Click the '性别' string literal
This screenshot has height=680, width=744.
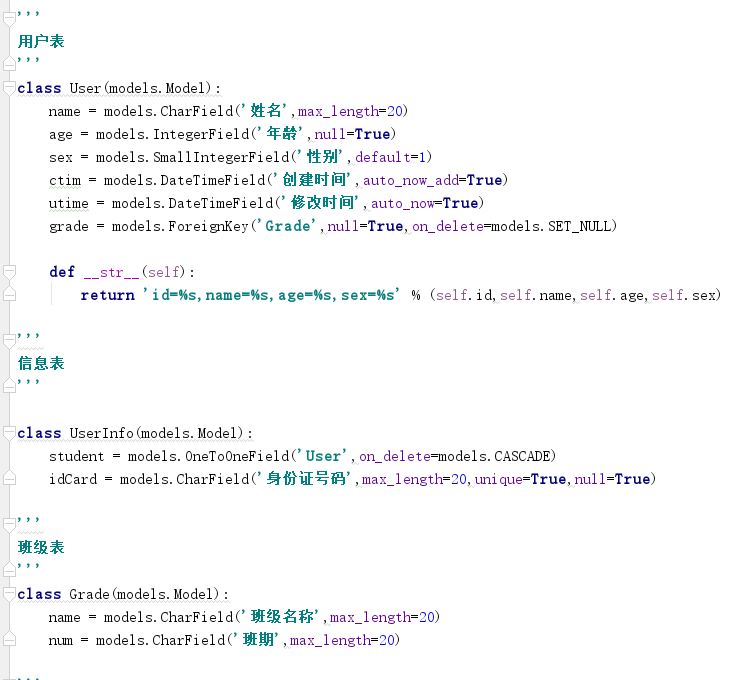(322, 156)
